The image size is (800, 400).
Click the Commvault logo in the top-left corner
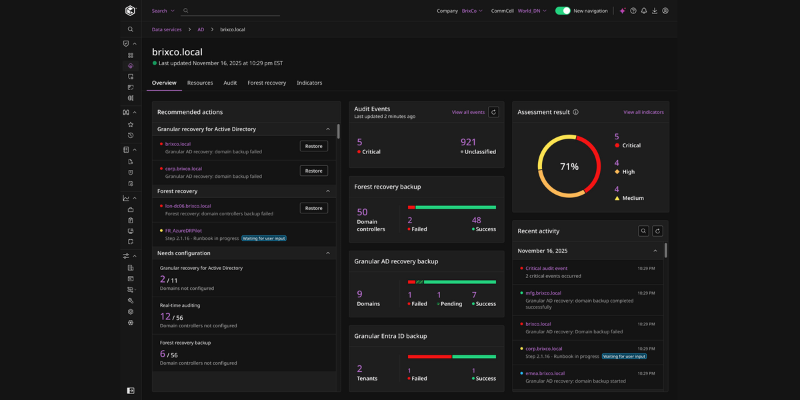click(131, 11)
